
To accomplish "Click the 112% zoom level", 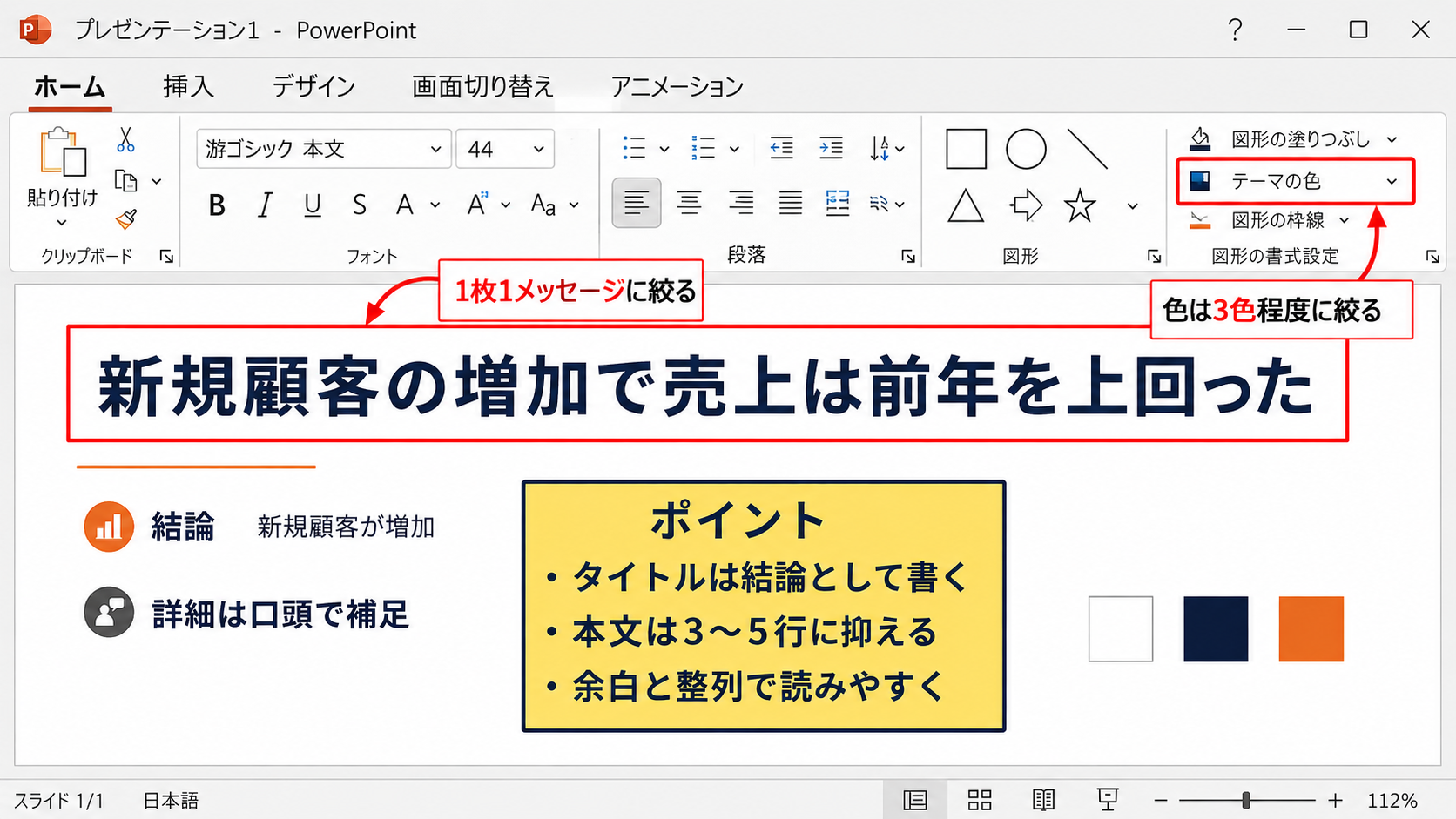I will [x=1392, y=801].
